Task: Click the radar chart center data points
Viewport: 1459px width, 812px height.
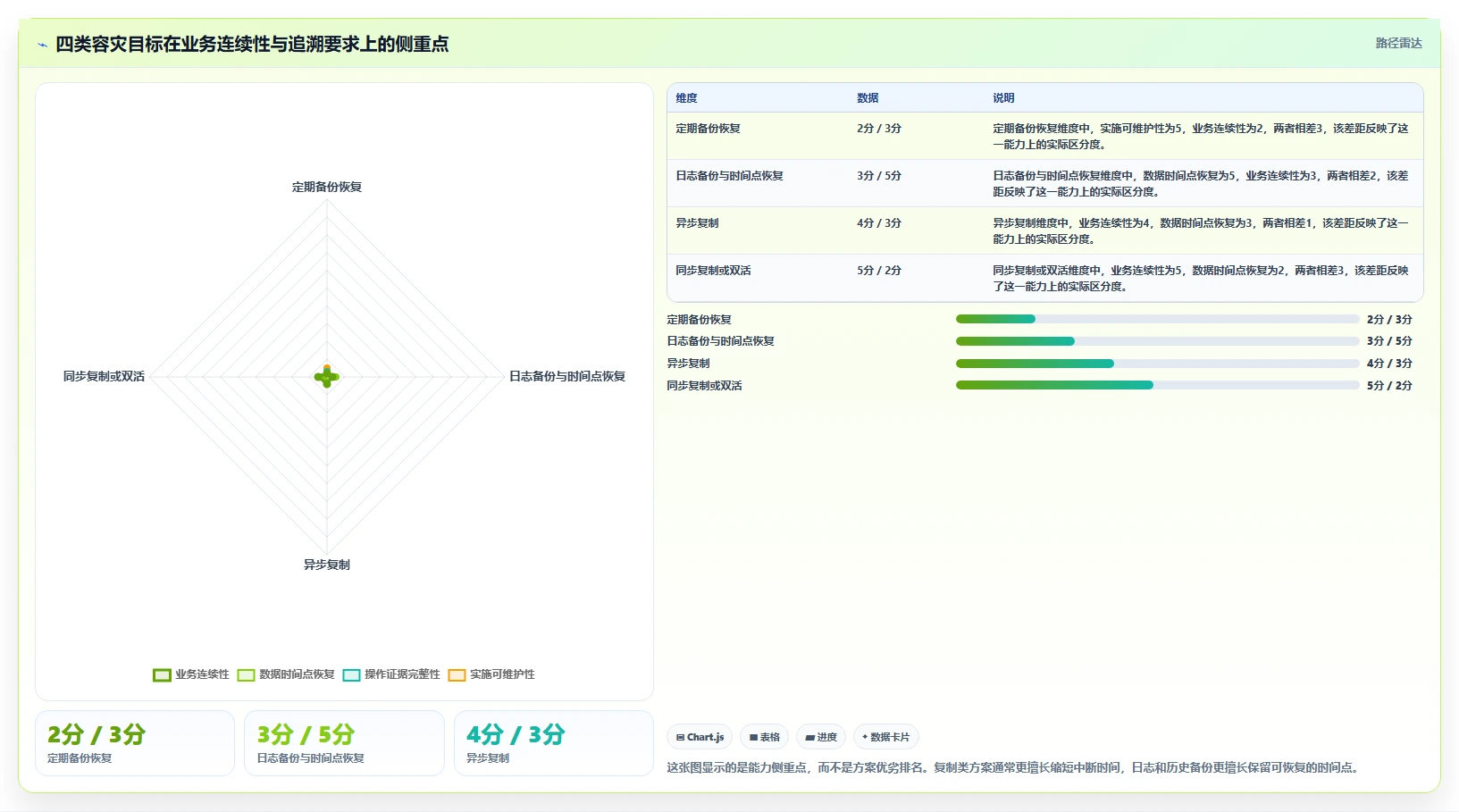Action: pyautogui.click(x=327, y=376)
